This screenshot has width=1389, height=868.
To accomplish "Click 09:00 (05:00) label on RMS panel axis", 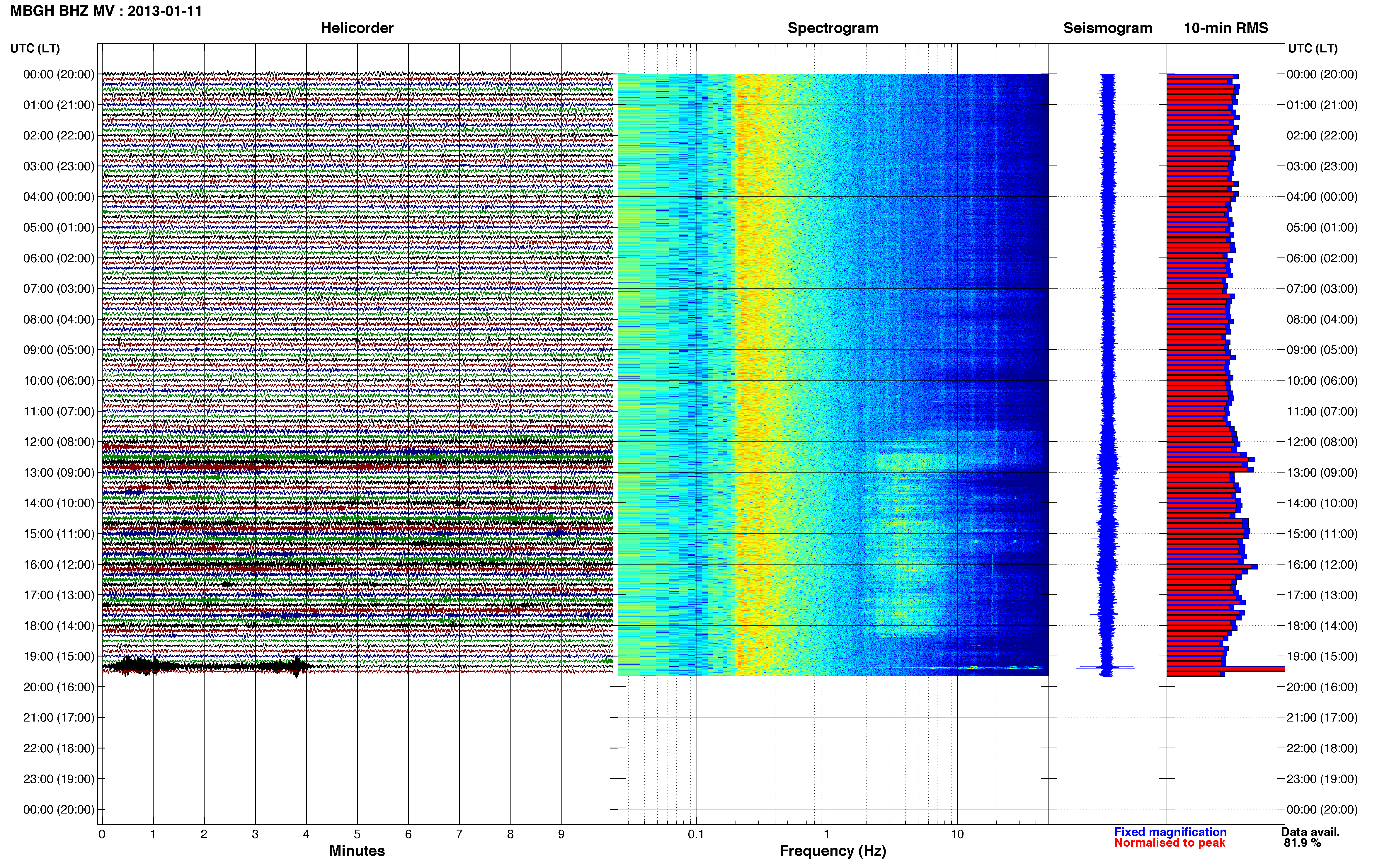I will tap(1322, 350).
